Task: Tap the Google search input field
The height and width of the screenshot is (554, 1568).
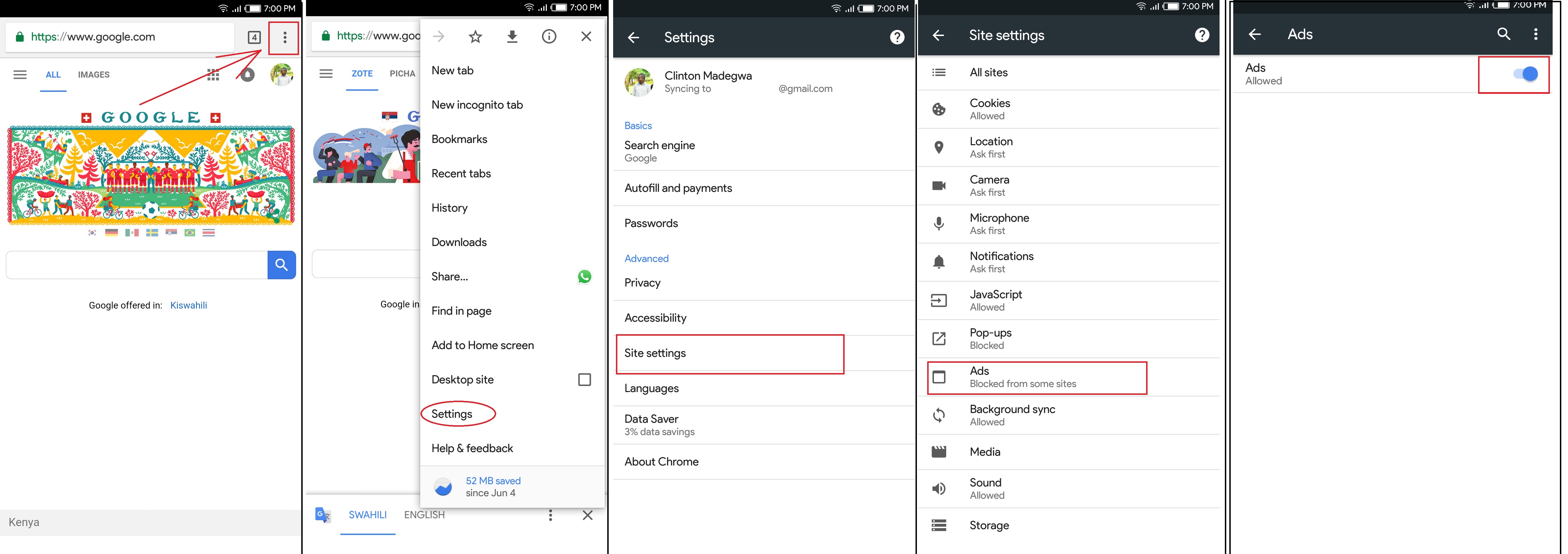Action: tap(137, 265)
